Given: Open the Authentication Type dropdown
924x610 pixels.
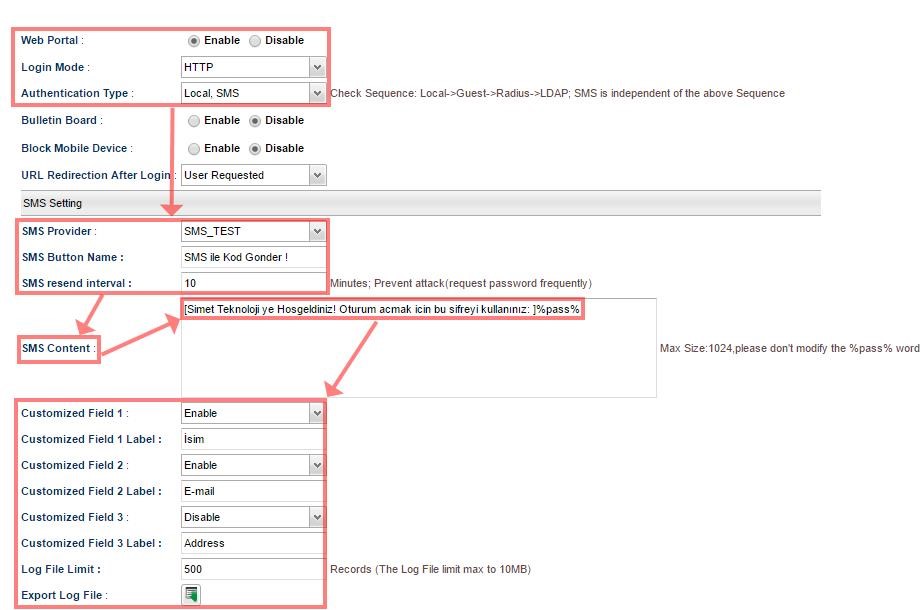Looking at the screenshot, I should (x=254, y=93).
